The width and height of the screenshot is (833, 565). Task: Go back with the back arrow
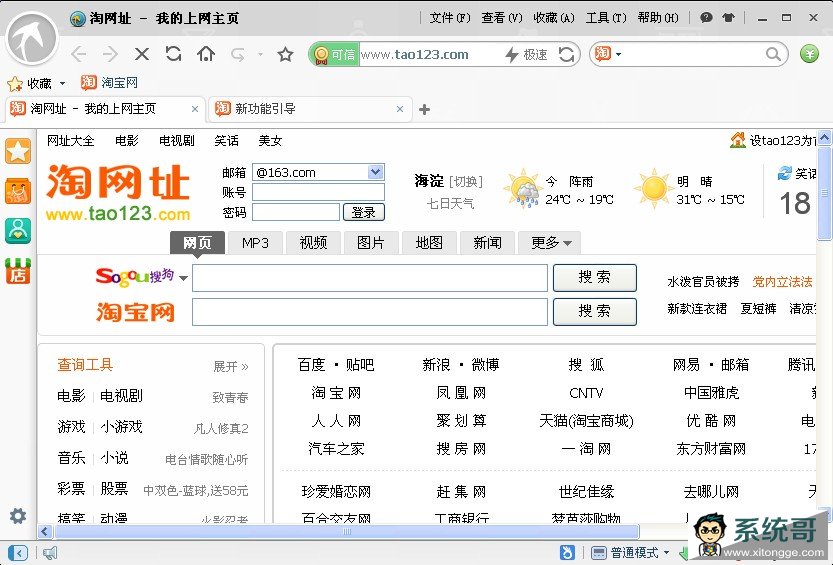tap(79, 54)
